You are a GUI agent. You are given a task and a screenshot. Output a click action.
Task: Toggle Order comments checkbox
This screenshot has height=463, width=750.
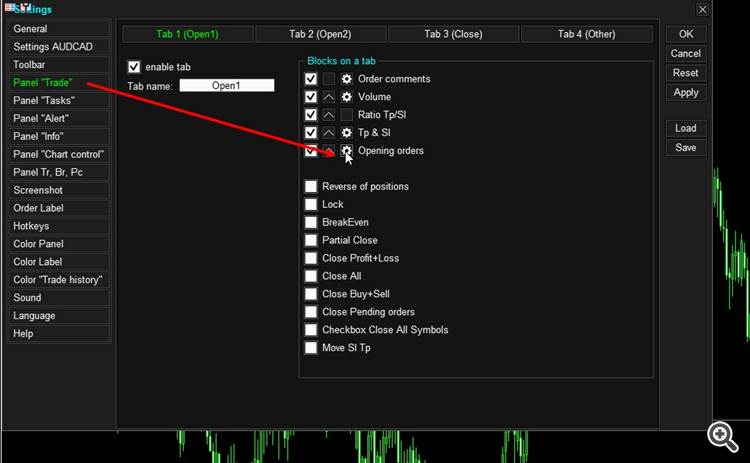311,79
